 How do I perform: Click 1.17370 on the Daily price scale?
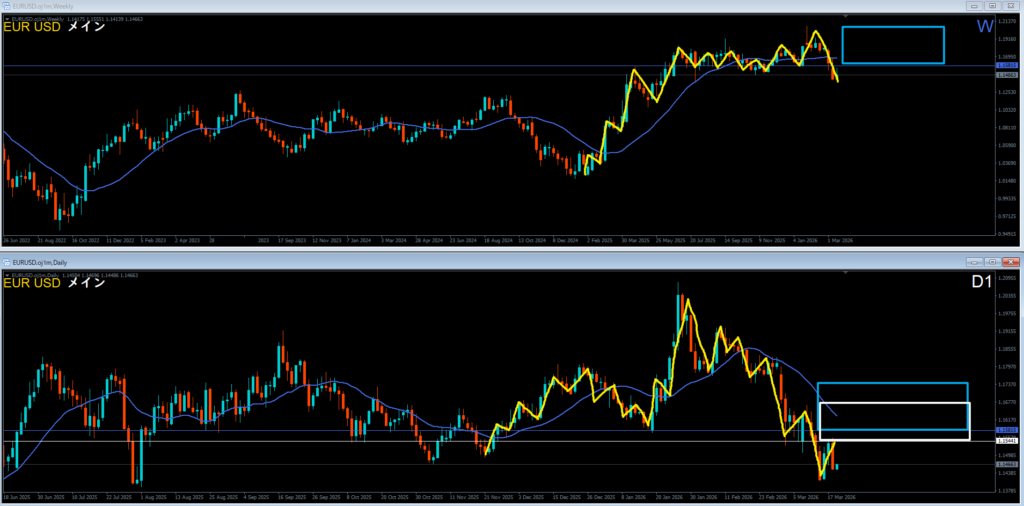pyautogui.click(x=1006, y=385)
